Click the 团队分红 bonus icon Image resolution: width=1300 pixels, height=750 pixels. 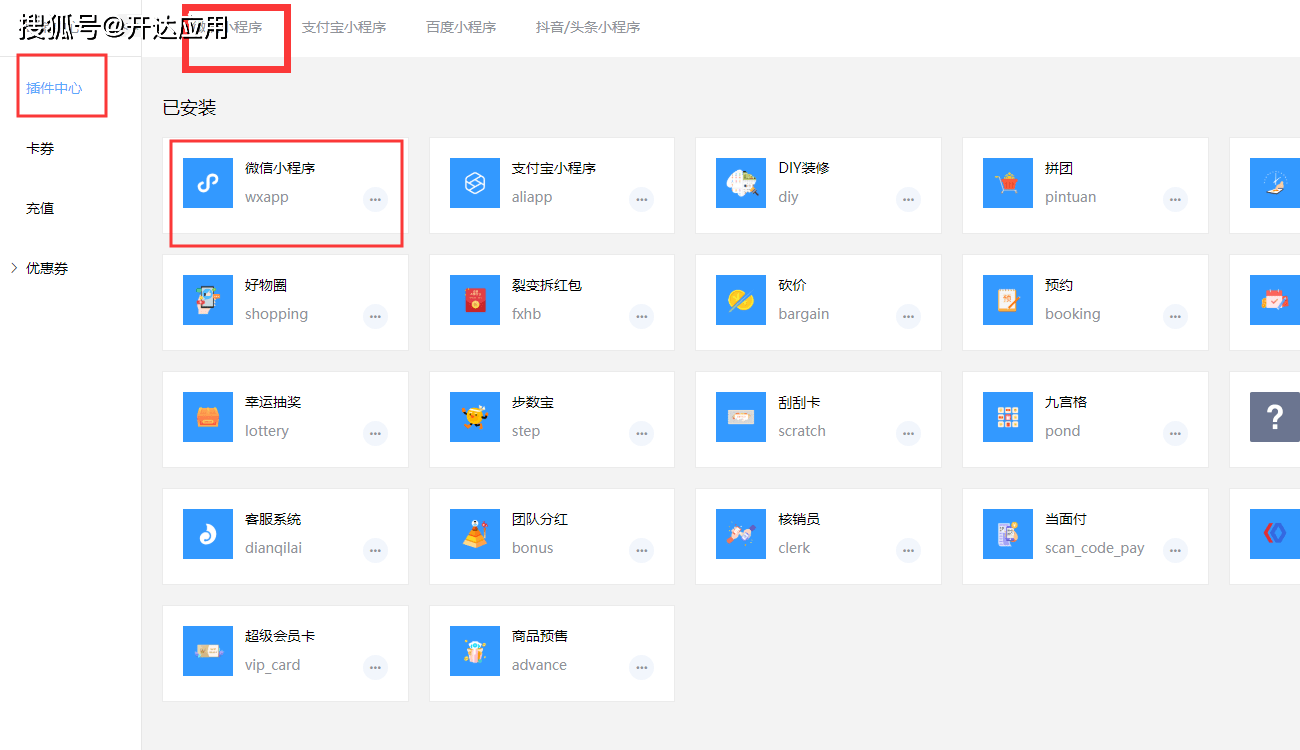tap(475, 534)
